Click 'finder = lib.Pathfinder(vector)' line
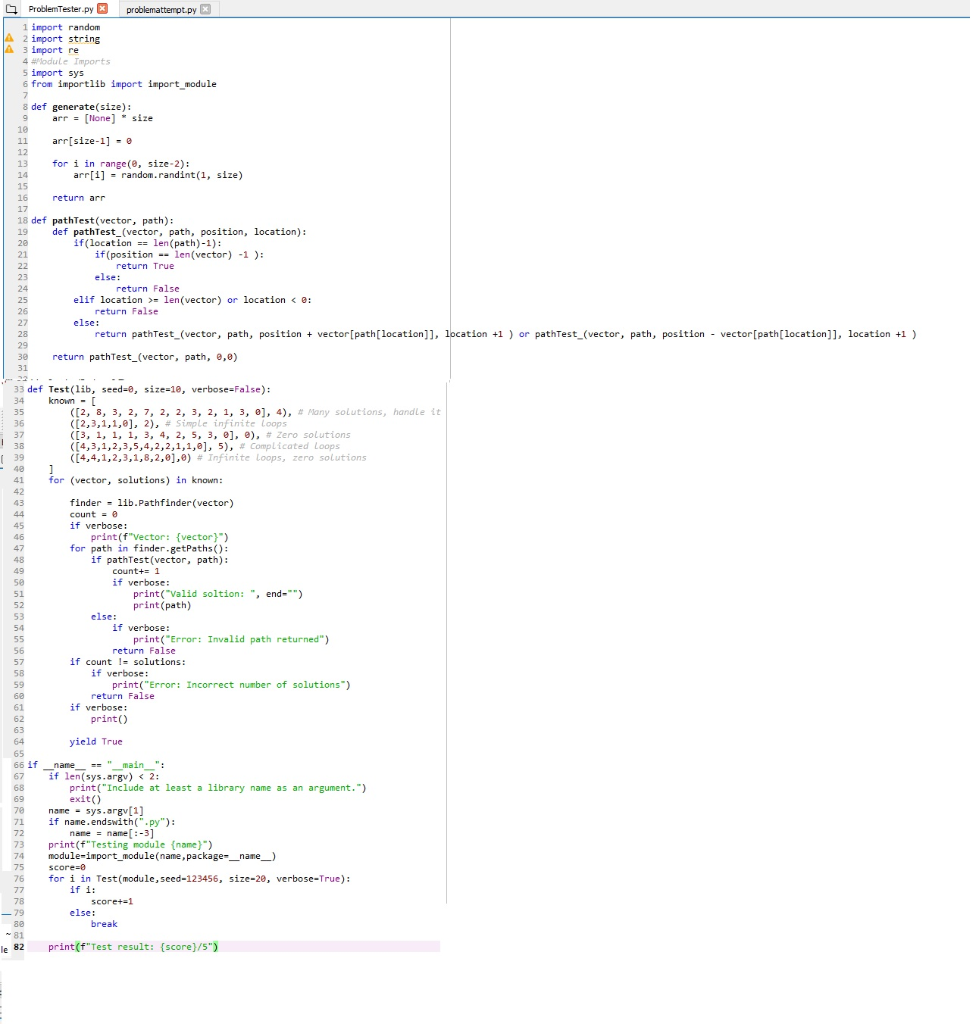 pos(152,503)
